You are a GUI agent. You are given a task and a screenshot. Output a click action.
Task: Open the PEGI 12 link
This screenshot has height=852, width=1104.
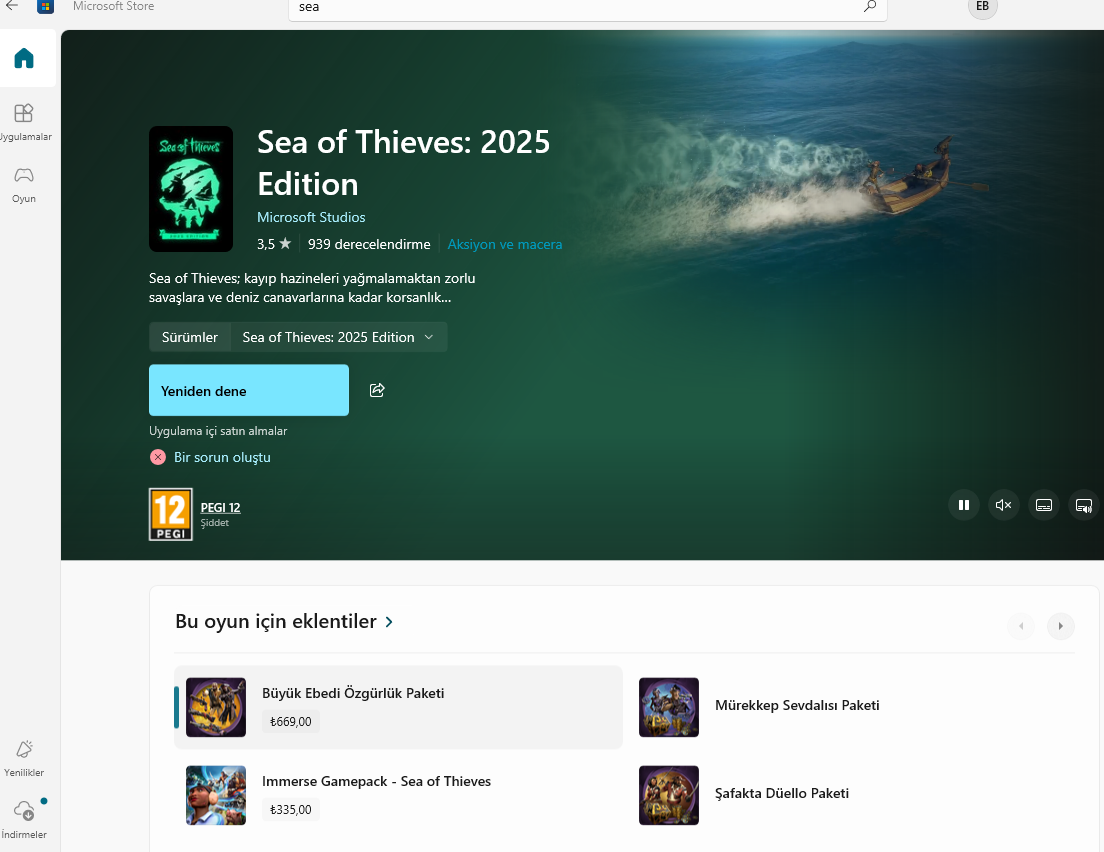pos(220,508)
